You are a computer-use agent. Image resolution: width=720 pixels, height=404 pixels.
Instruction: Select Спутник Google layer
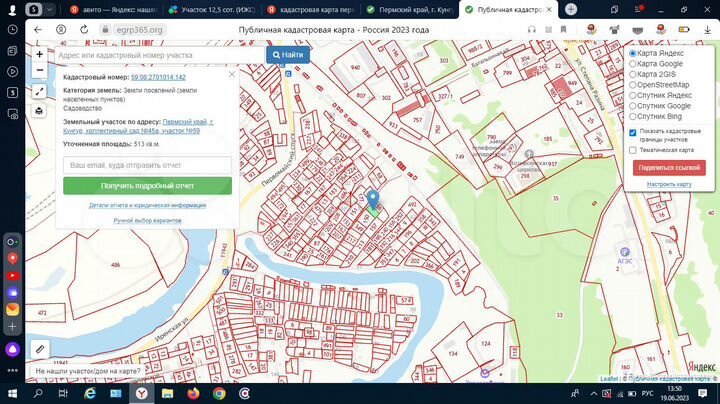tap(632, 106)
